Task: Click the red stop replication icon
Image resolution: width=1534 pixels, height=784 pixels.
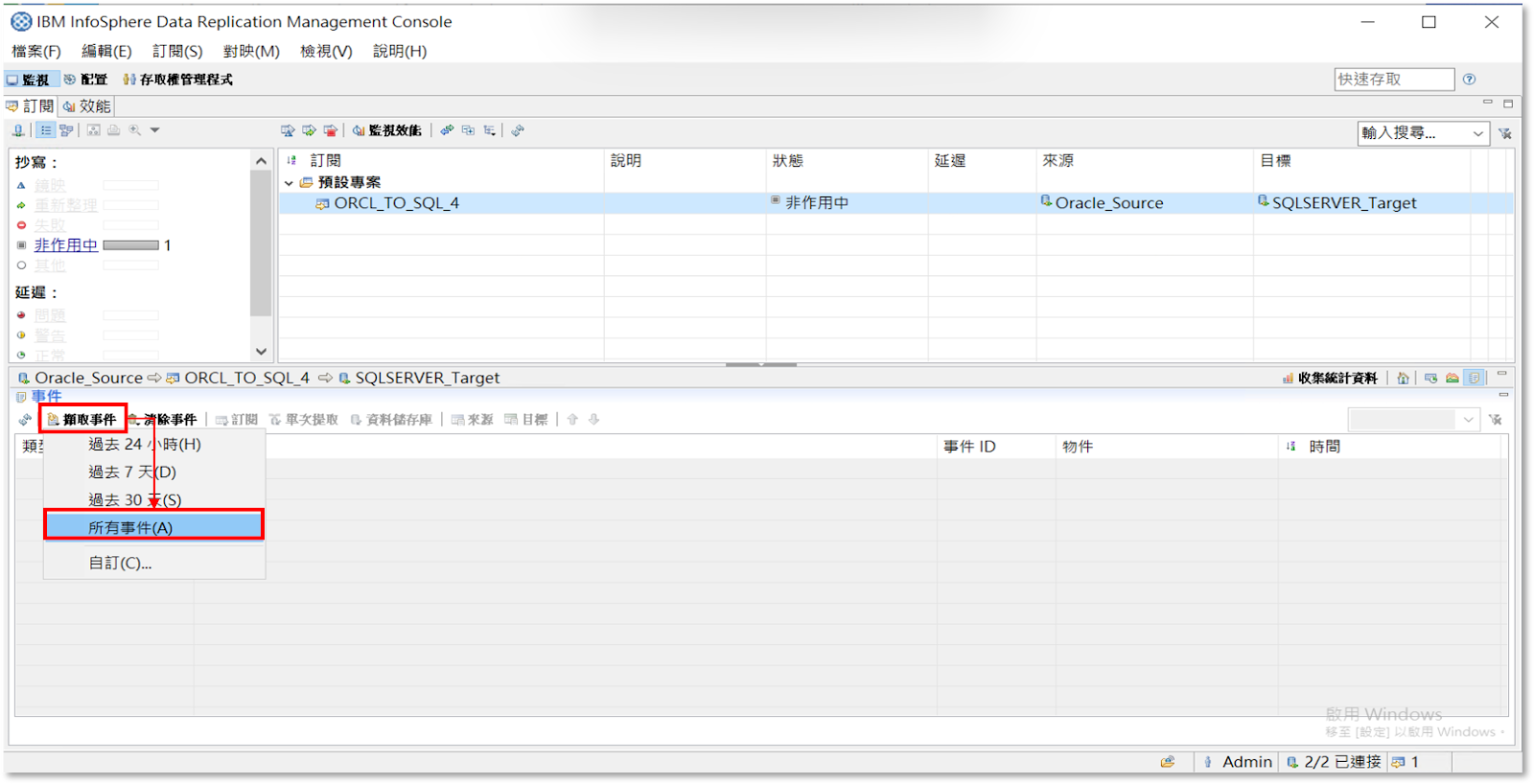Action: tap(331, 130)
